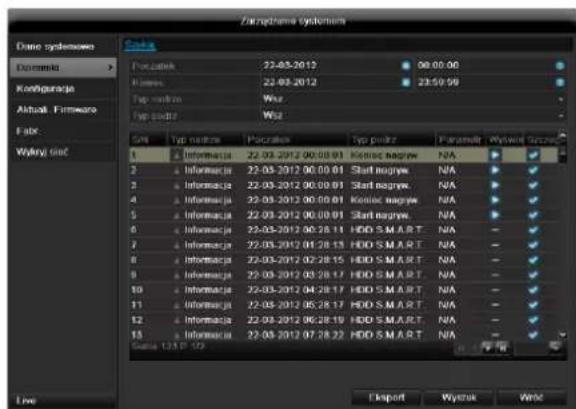Select the 05:28:17 HDD S.M.A.R.T. log row

343,305
